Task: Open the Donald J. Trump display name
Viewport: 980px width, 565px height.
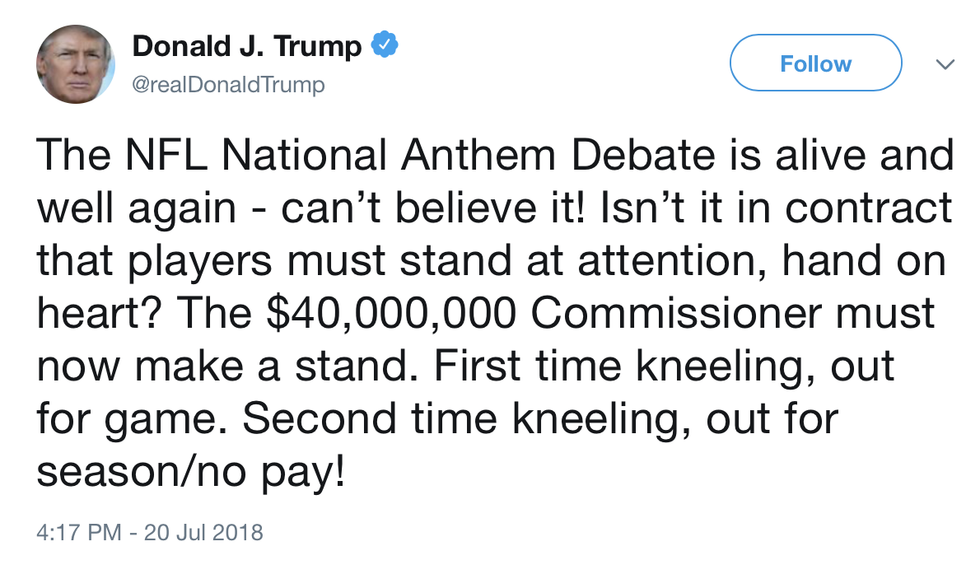Action: coord(249,46)
